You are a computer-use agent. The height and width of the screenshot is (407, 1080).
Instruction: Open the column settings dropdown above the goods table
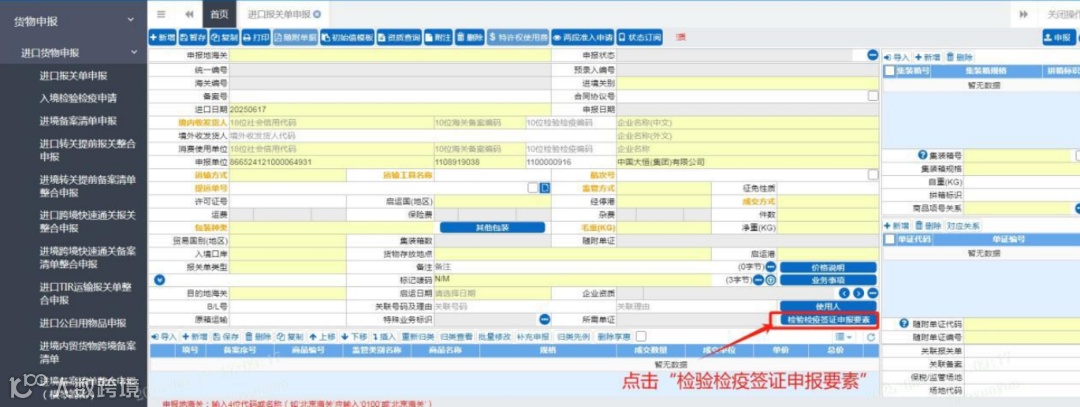click(844, 337)
